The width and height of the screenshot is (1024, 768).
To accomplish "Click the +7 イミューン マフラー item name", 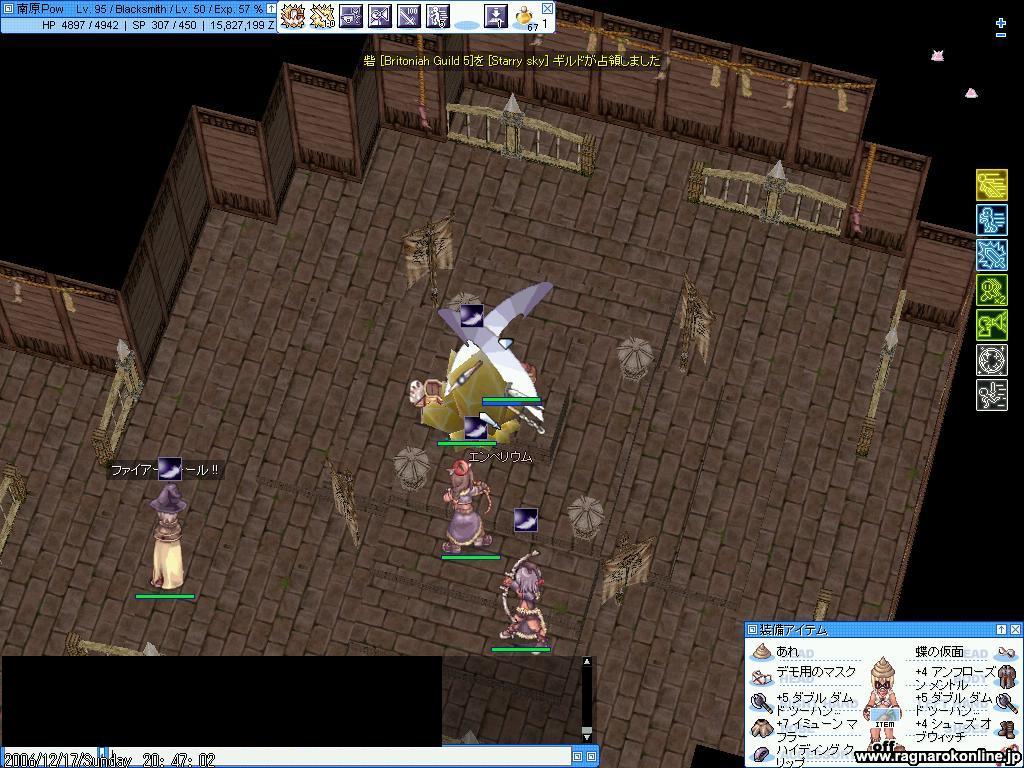I will [x=817, y=730].
